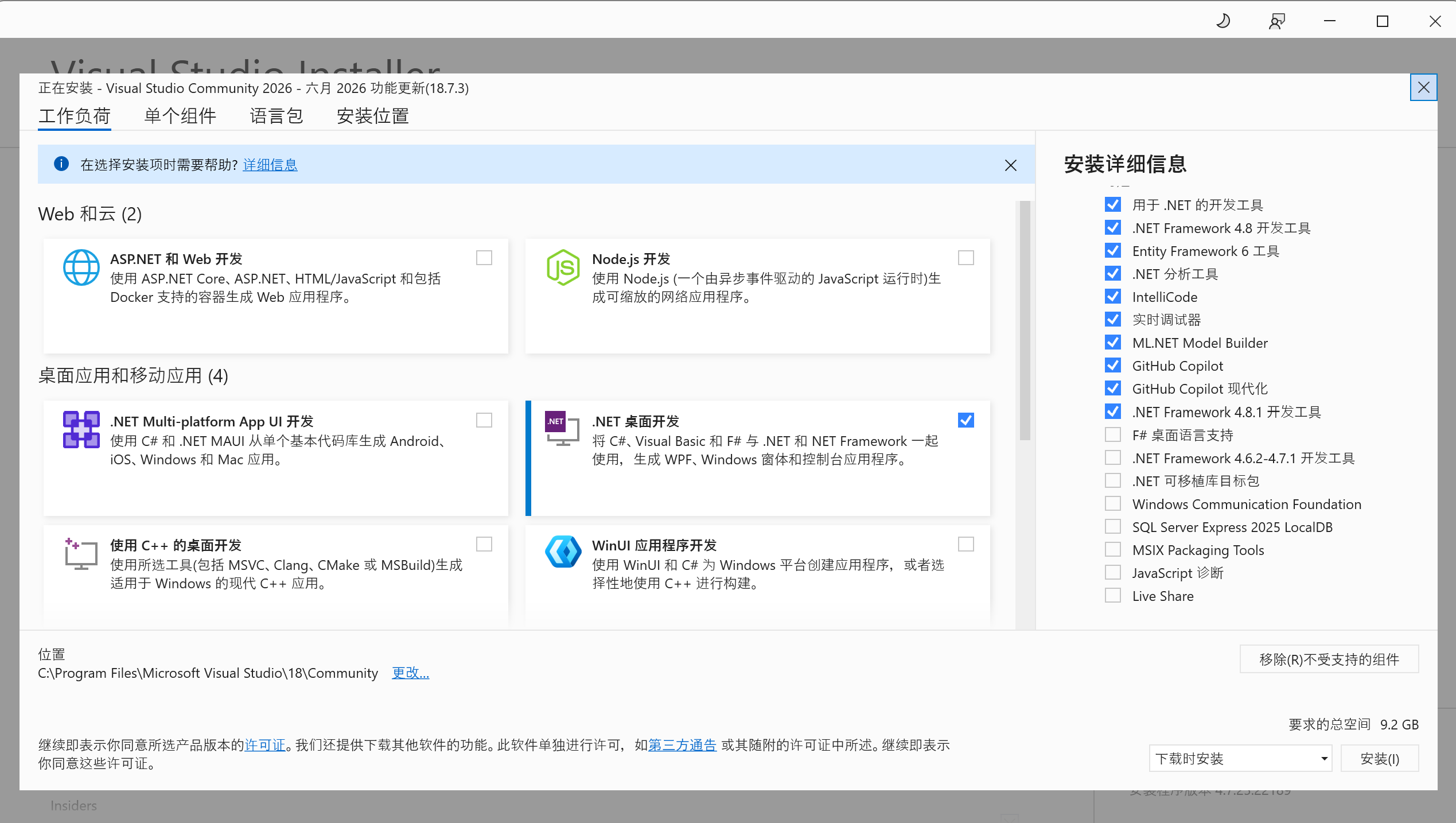1456x823 pixels.
Task: Uncheck 实时调试器 component
Action: [x=1113, y=320]
